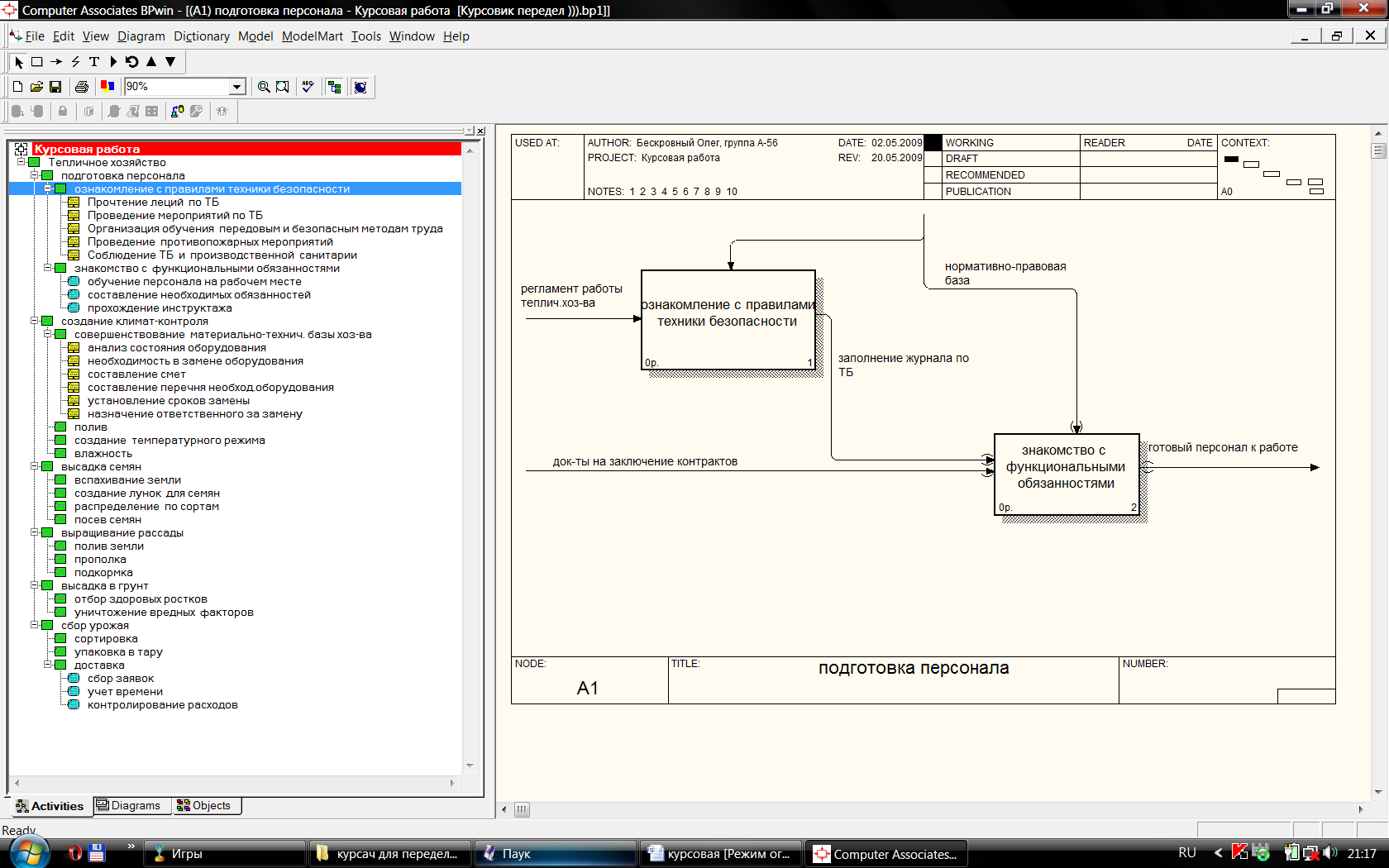Open the color palette icon

(x=107, y=86)
